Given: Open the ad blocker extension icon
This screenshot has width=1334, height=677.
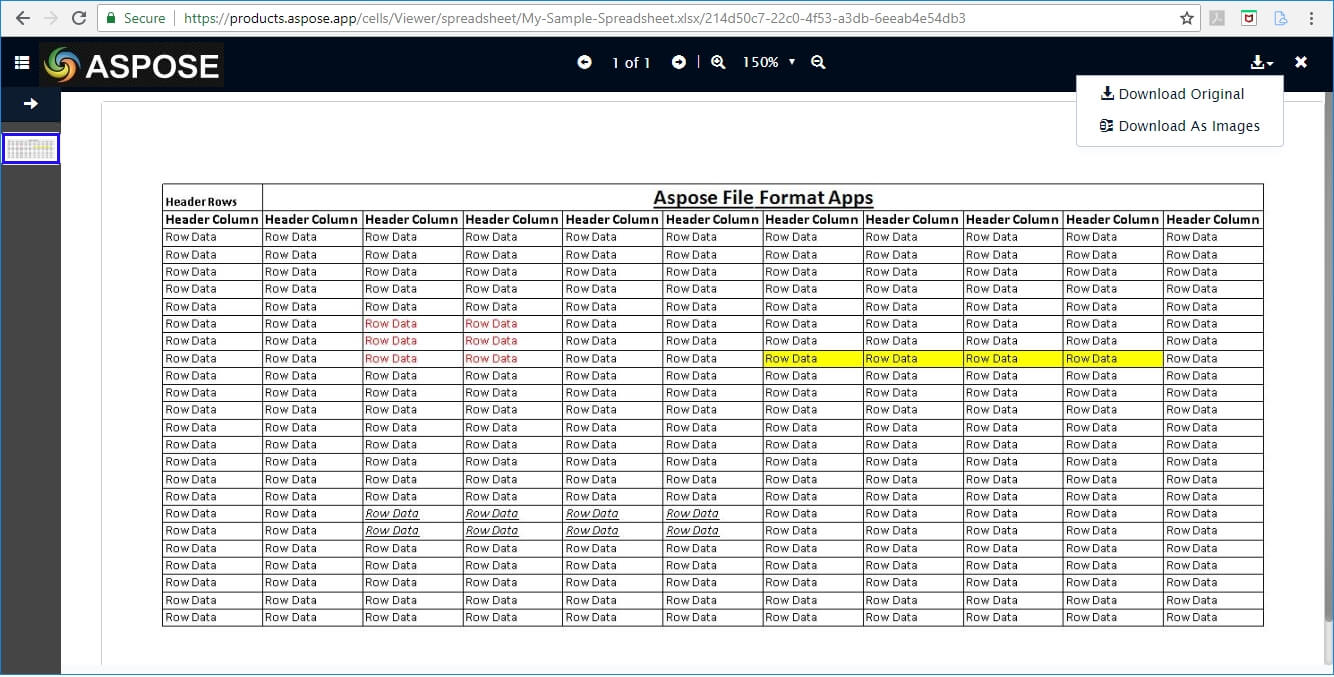Looking at the screenshot, I should pyautogui.click(x=1250, y=17).
